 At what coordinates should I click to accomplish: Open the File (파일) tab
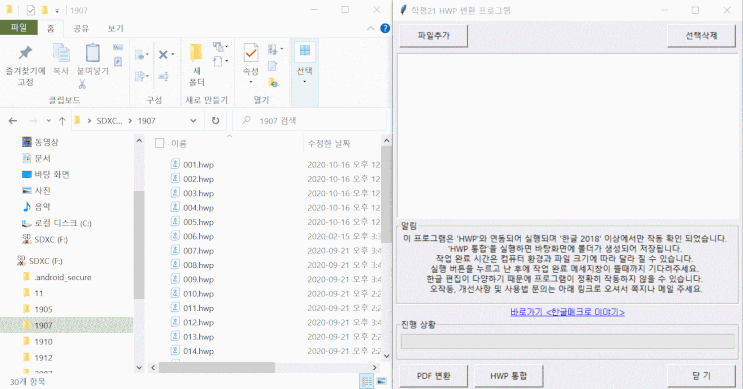coord(19,28)
